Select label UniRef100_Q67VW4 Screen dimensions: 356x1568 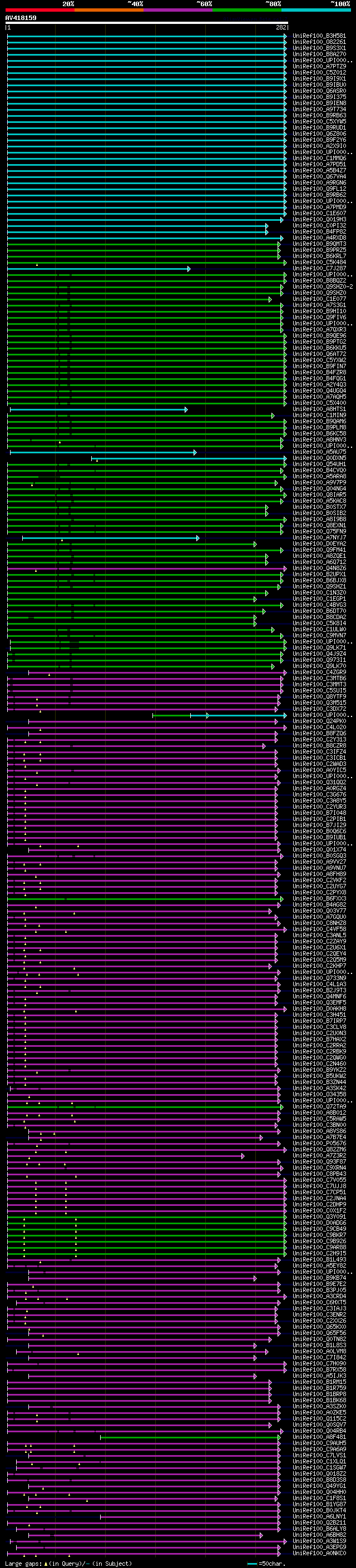[x=319, y=176]
